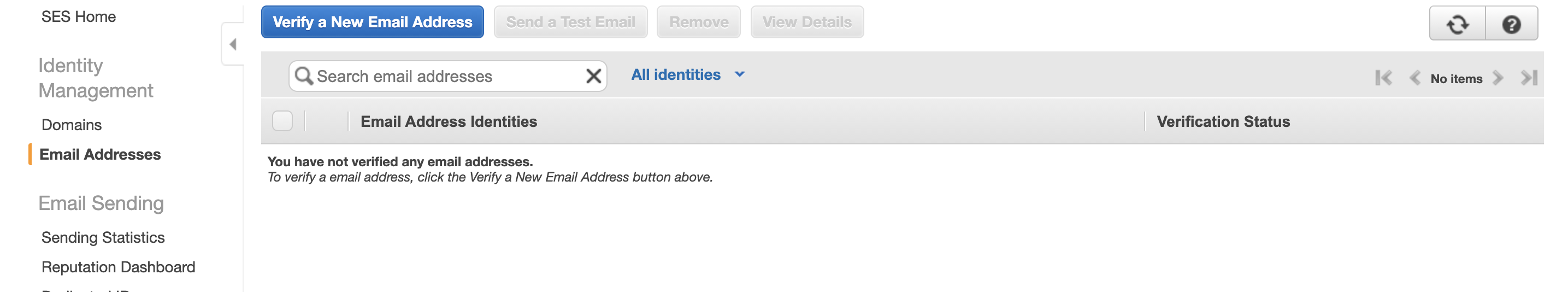Navigate to Domains in sidebar
Image resolution: width=1568 pixels, height=292 pixels.
pyautogui.click(x=71, y=125)
